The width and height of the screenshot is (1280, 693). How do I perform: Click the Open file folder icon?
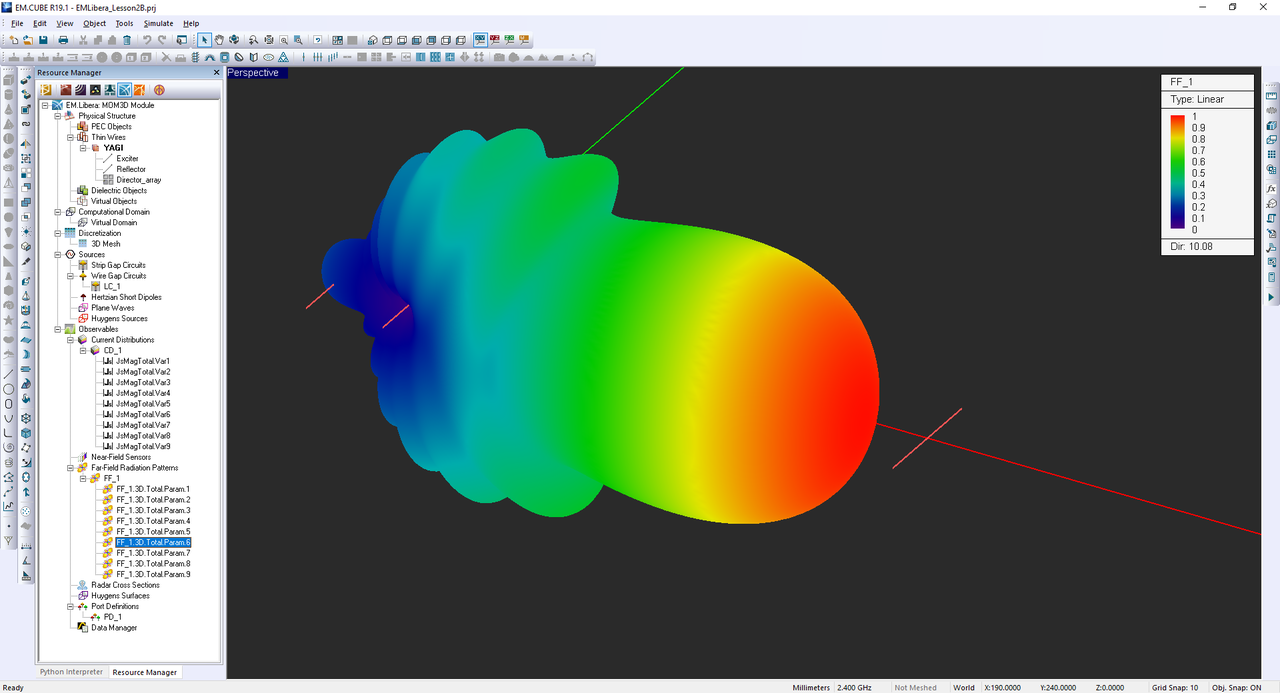click(x=27, y=40)
